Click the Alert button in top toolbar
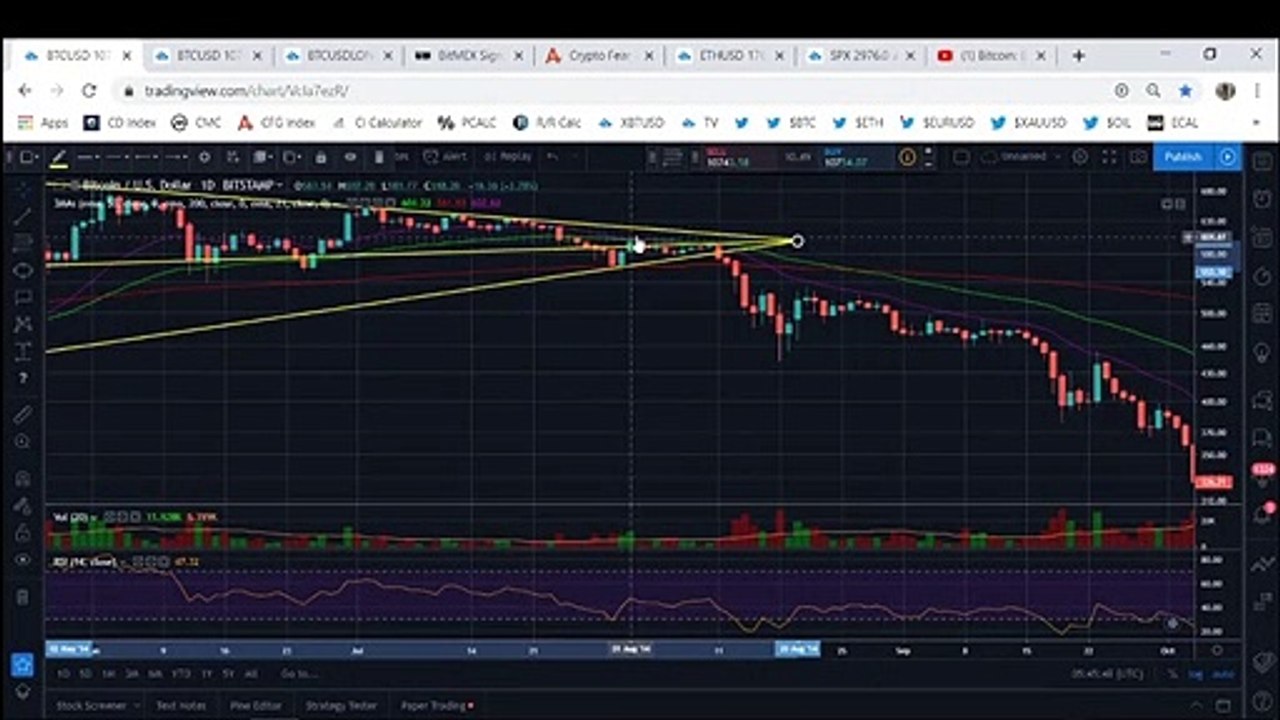Screen dimensions: 1280x720 (x=445, y=157)
